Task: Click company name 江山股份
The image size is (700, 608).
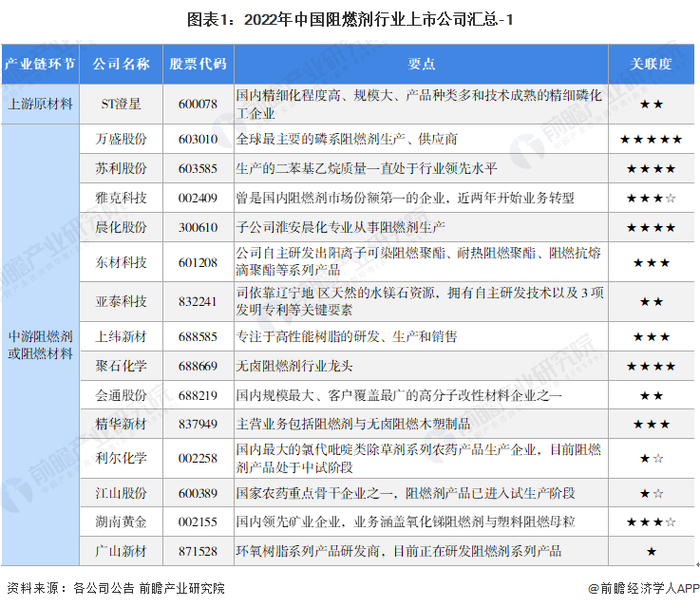Action: (x=121, y=493)
